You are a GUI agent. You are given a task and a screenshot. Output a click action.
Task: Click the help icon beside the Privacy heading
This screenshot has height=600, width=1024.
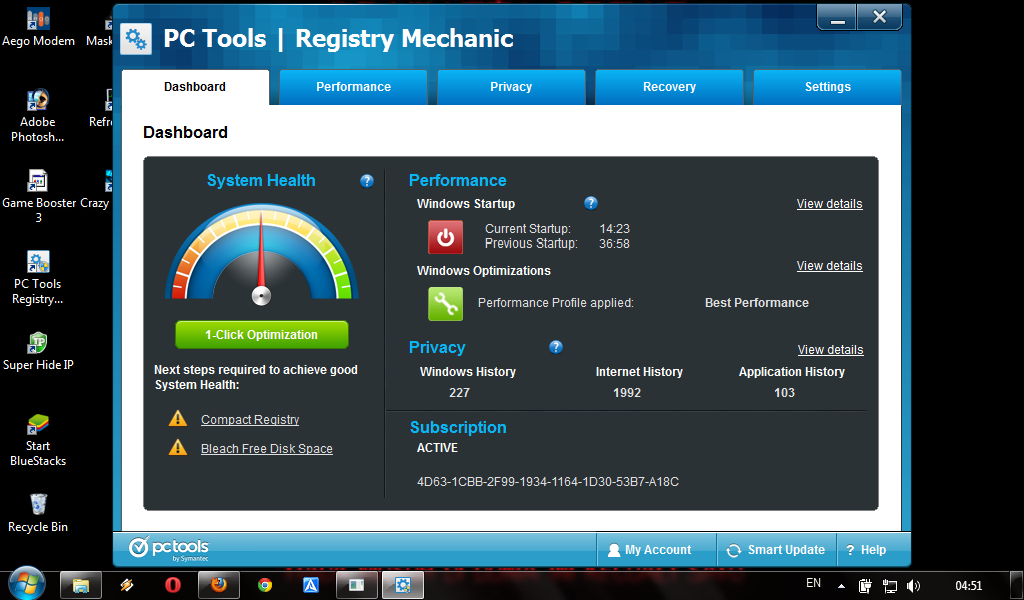click(x=556, y=347)
